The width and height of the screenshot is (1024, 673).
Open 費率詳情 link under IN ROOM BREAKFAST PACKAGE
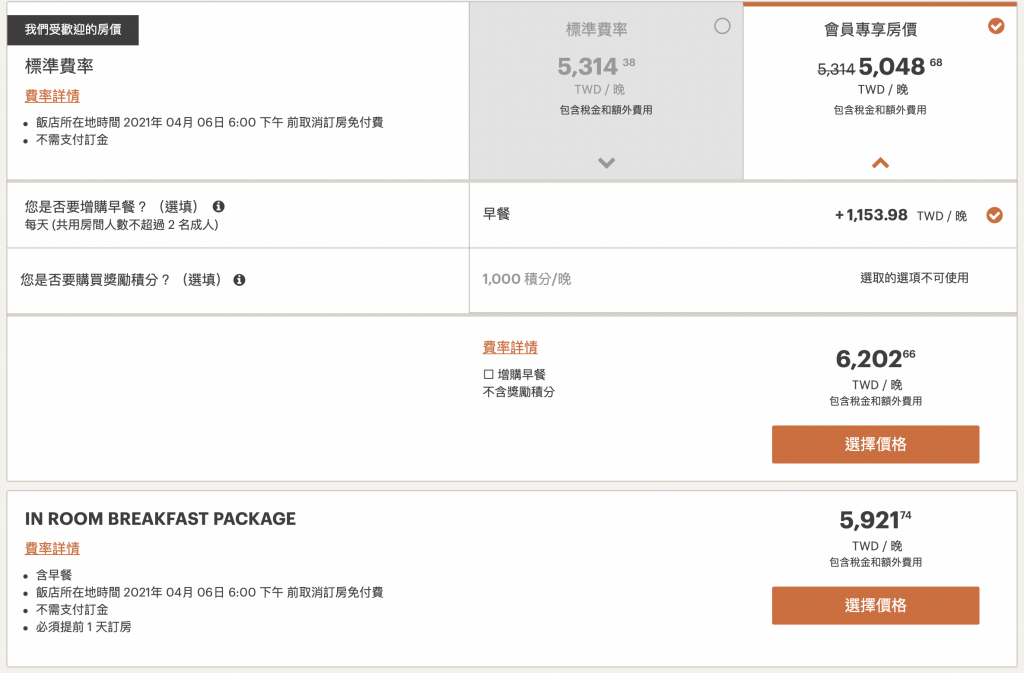[x=52, y=548]
